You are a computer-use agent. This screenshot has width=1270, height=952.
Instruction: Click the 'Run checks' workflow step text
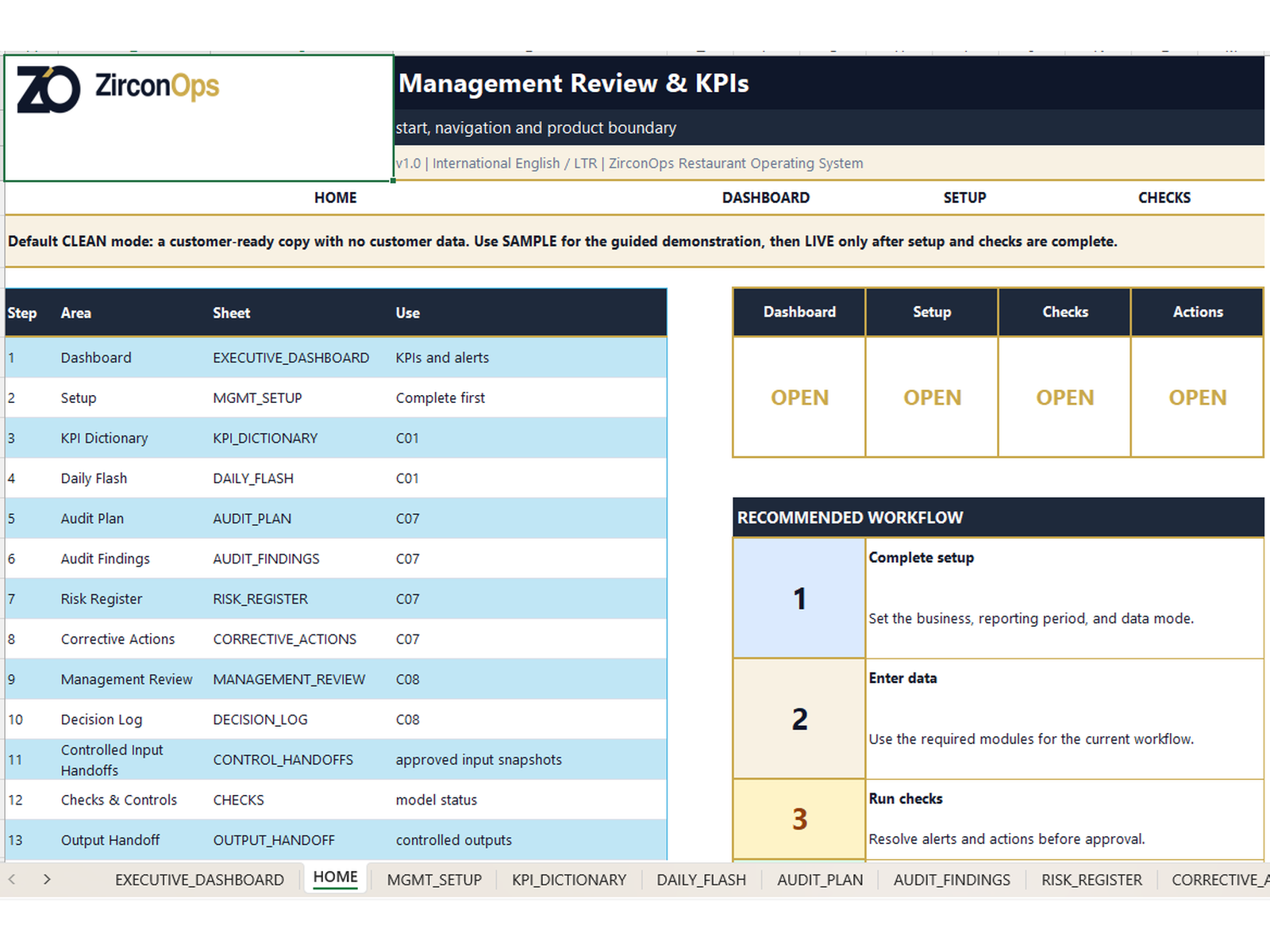pyautogui.click(x=906, y=799)
